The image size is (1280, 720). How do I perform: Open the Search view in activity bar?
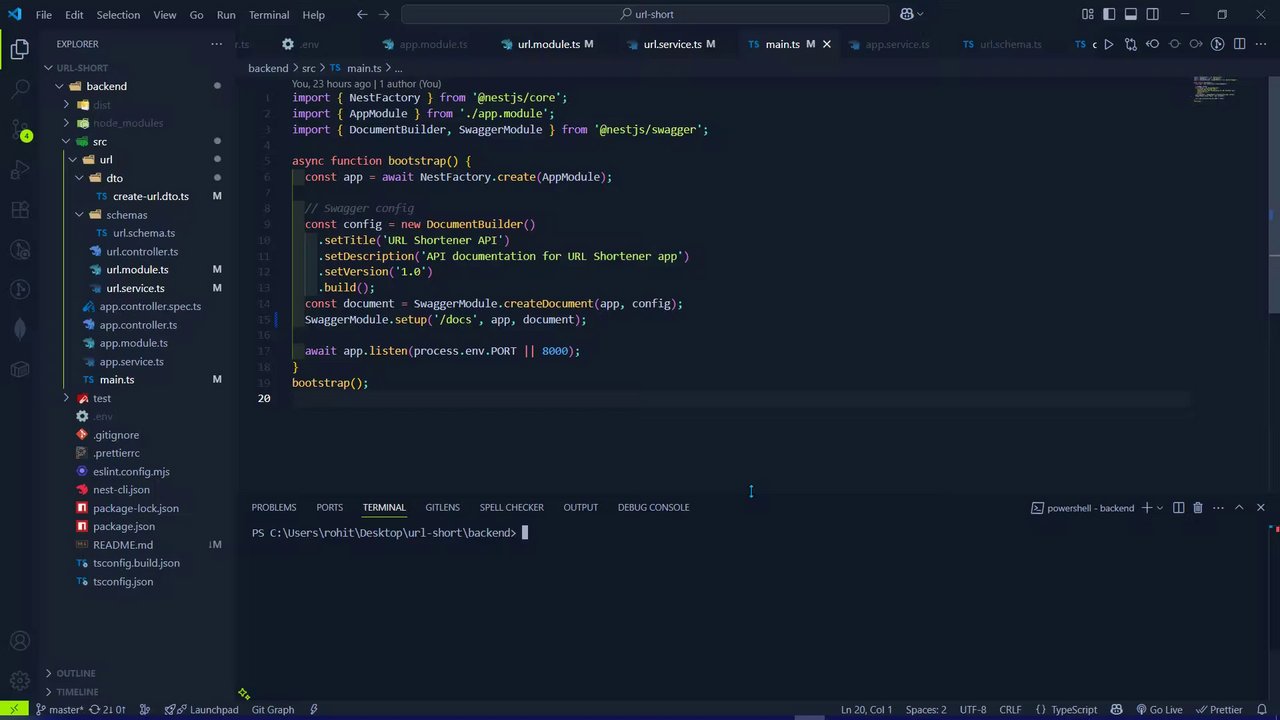(x=19, y=90)
